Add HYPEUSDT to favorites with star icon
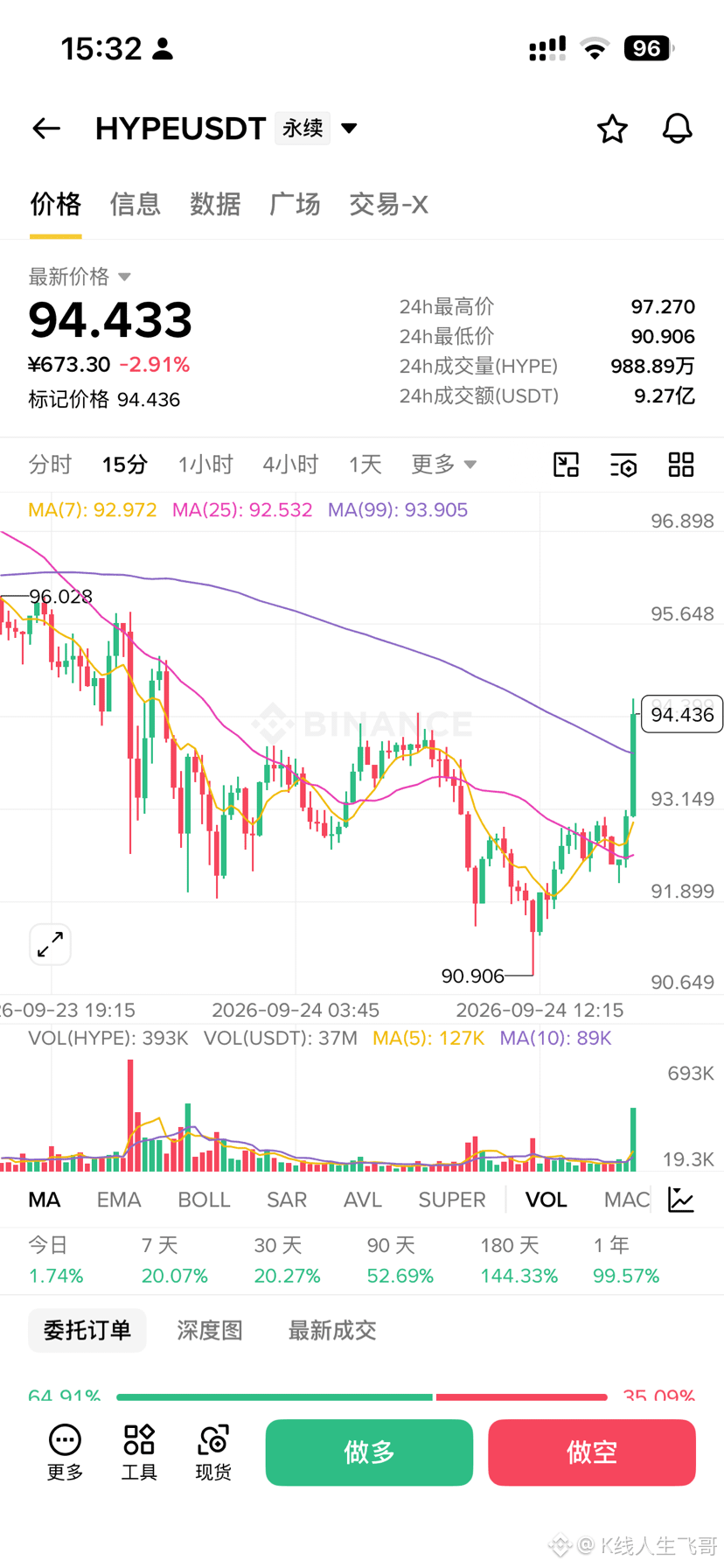This screenshot has width=724, height=1568. click(x=612, y=129)
